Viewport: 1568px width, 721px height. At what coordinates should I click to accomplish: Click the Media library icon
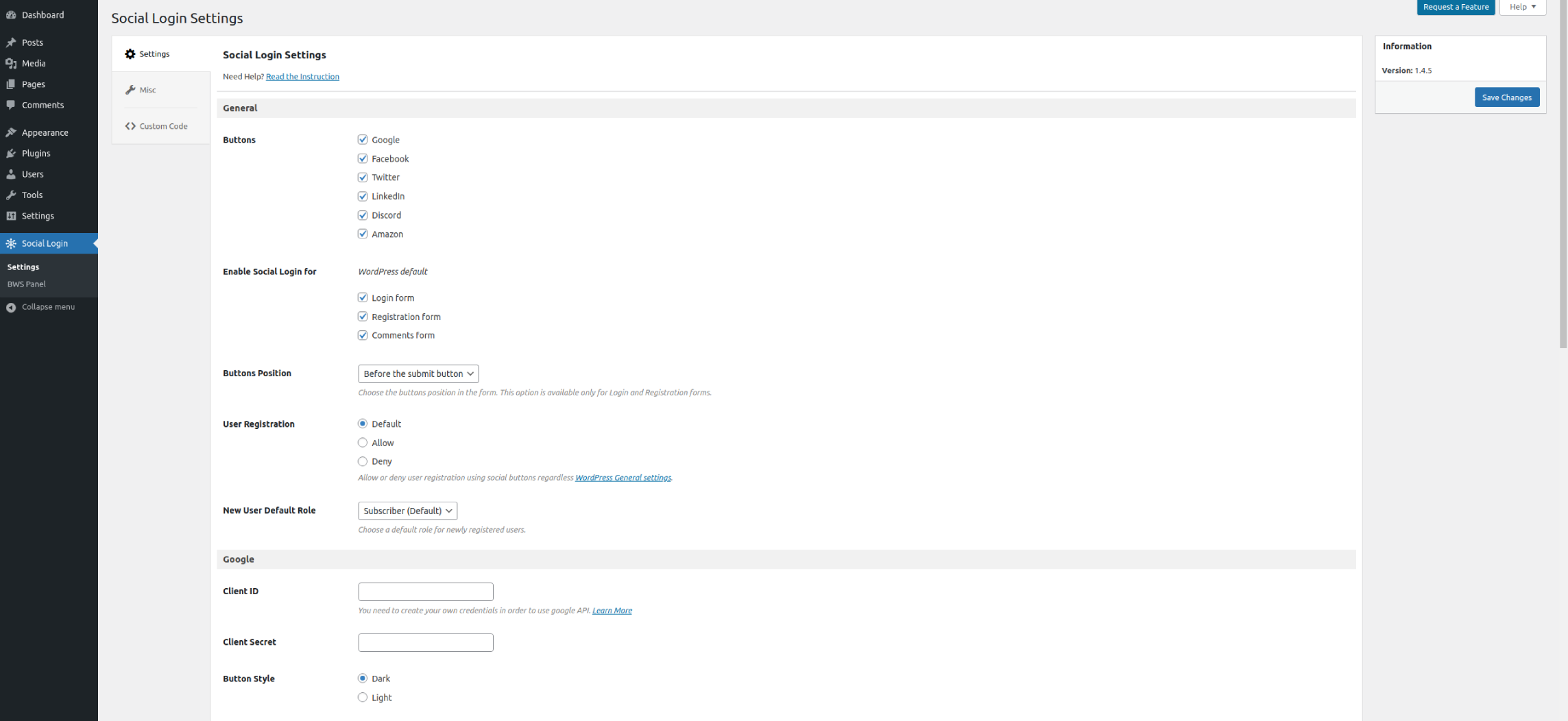tap(11, 63)
